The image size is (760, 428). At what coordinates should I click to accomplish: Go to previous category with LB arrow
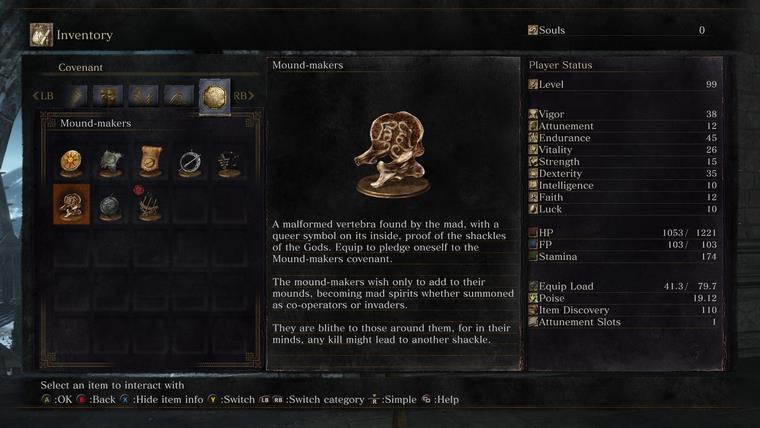pyautogui.click(x=43, y=96)
